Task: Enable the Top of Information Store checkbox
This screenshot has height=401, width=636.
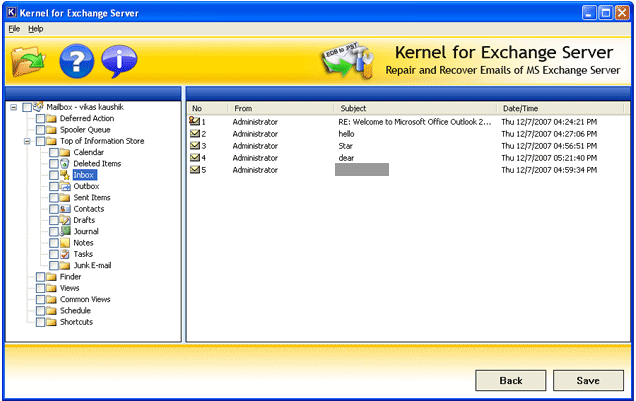Action: [40, 142]
